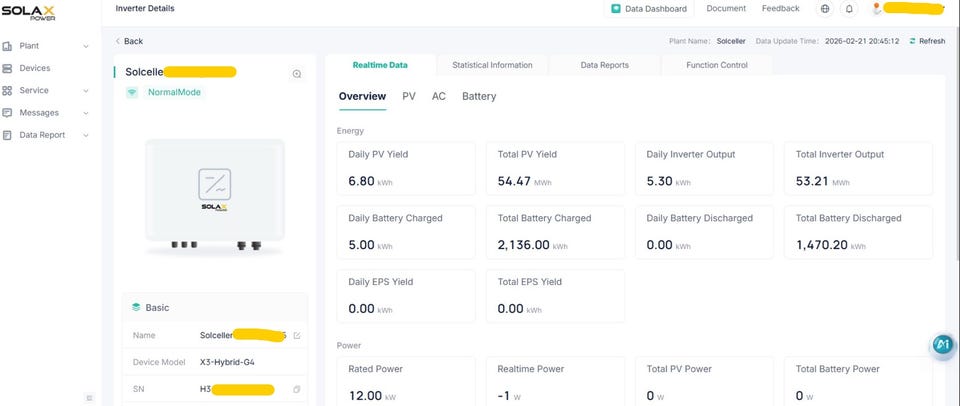Collapse the sidebar with bottom icon
Viewport: 960px width, 406px height.
pos(89,398)
